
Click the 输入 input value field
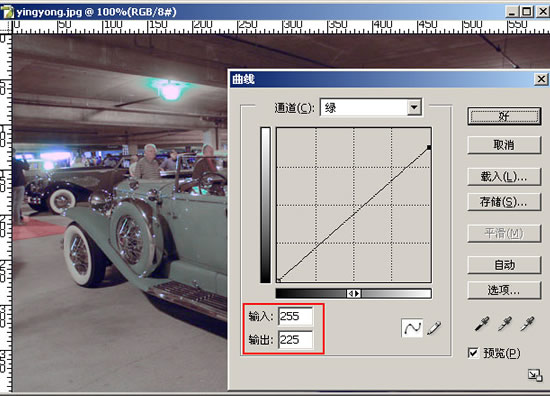coord(295,316)
